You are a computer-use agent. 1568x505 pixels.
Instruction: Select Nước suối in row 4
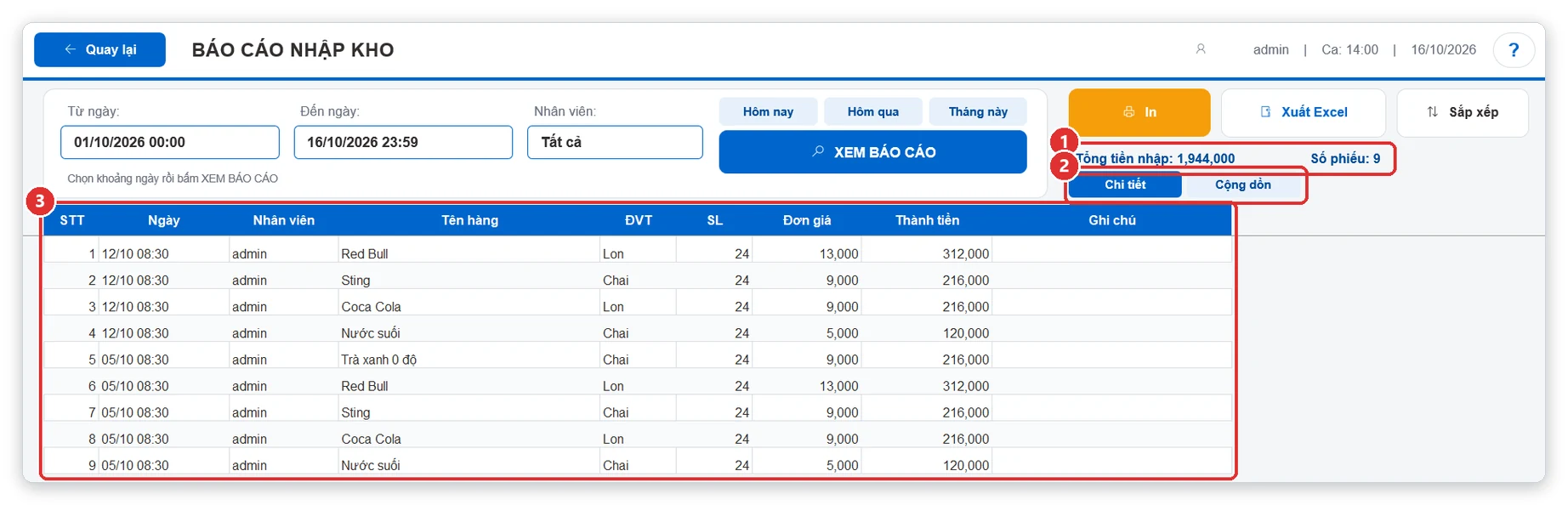point(371,332)
